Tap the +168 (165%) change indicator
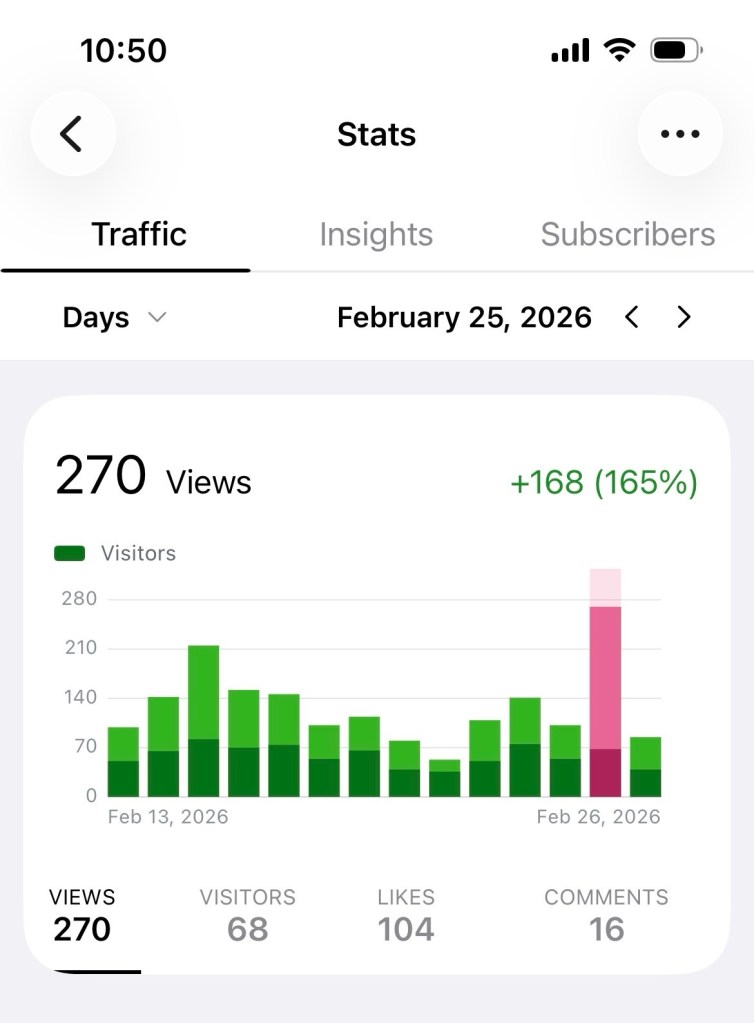 click(603, 483)
